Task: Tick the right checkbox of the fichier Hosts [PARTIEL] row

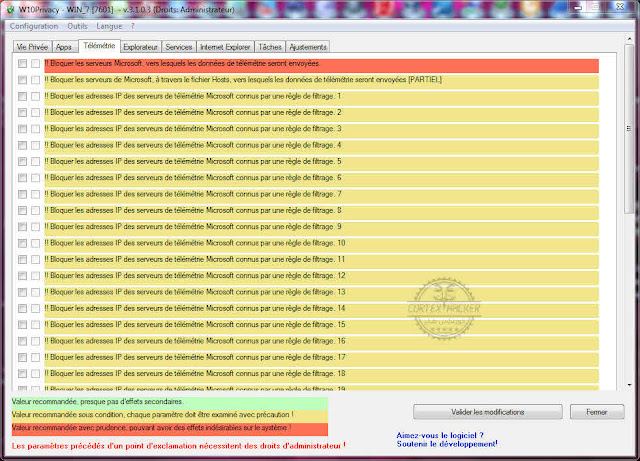Action: coord(36,80)
